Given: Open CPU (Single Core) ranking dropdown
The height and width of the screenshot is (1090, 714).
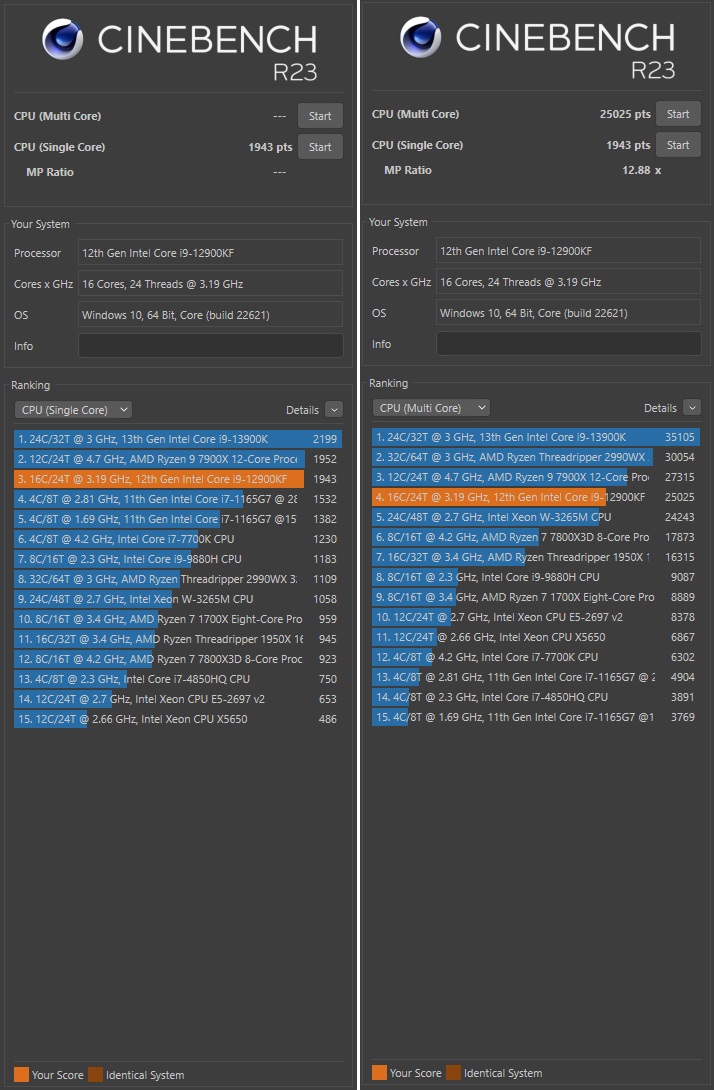Looking at the screenshot, I should pos(73,409).
